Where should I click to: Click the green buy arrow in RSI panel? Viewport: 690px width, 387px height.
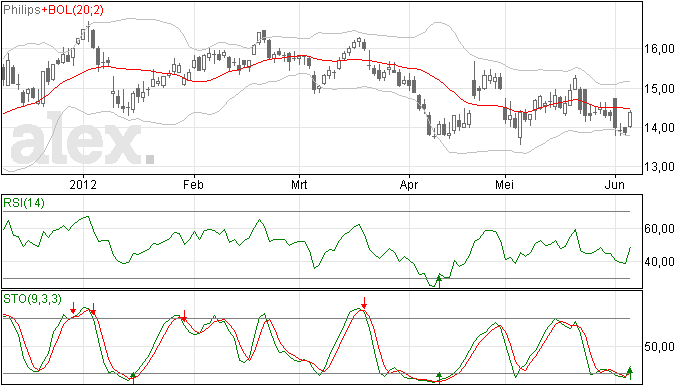pyautogui.click(x=438, y=281)
